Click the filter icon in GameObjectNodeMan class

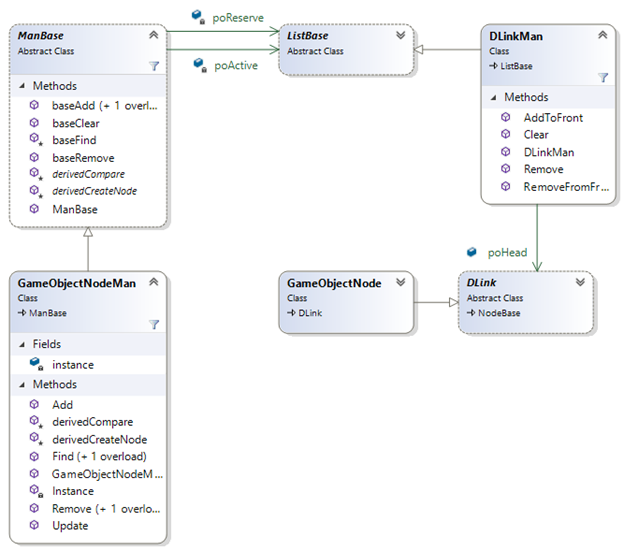pyautogui.click(x=154, y=323)
